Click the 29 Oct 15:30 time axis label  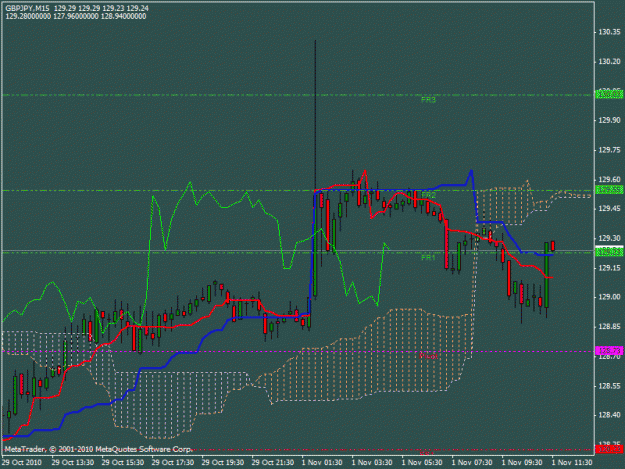coord(123,463)
